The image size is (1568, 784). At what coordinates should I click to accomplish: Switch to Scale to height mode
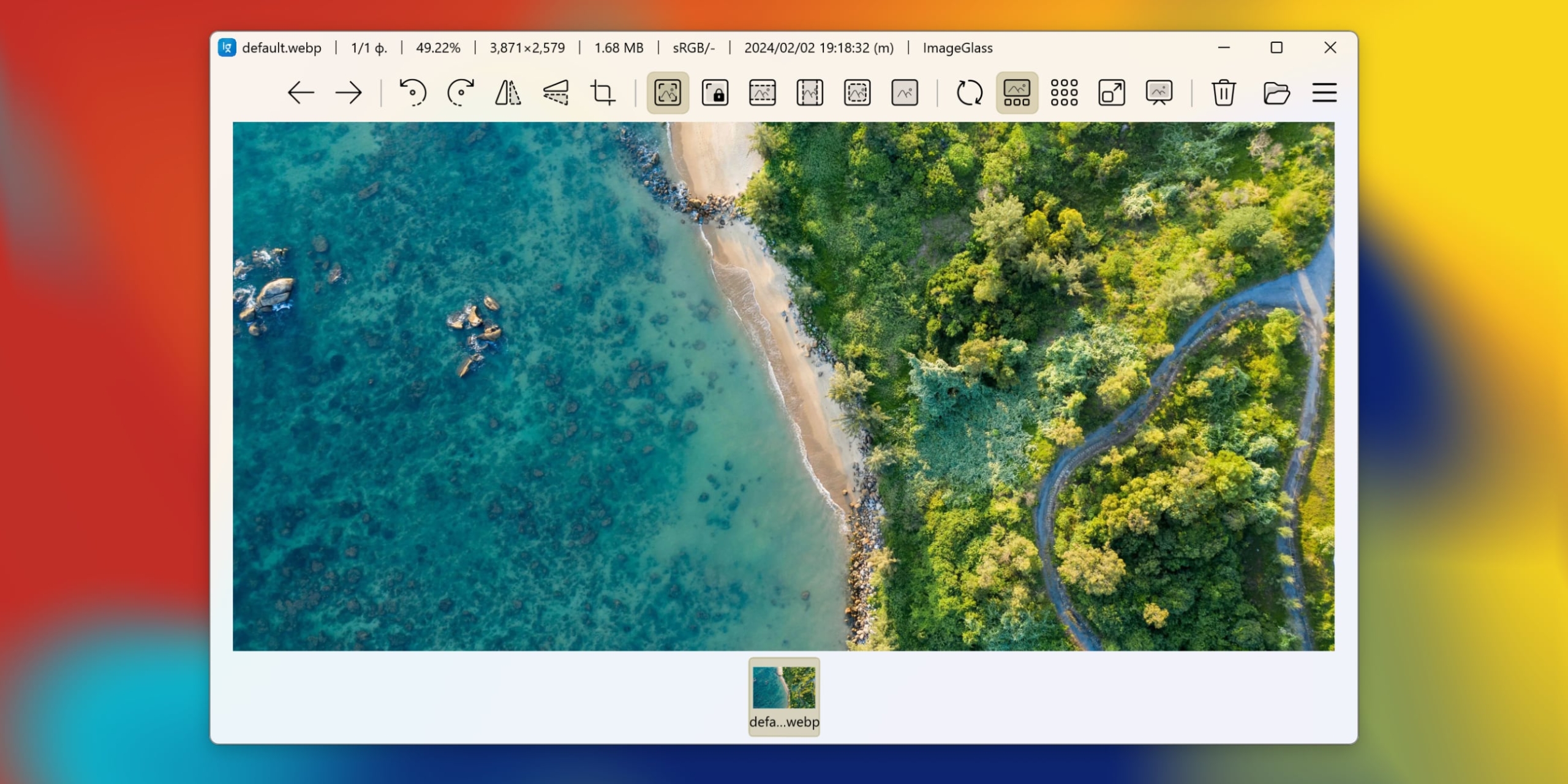(x=810, y=93)
